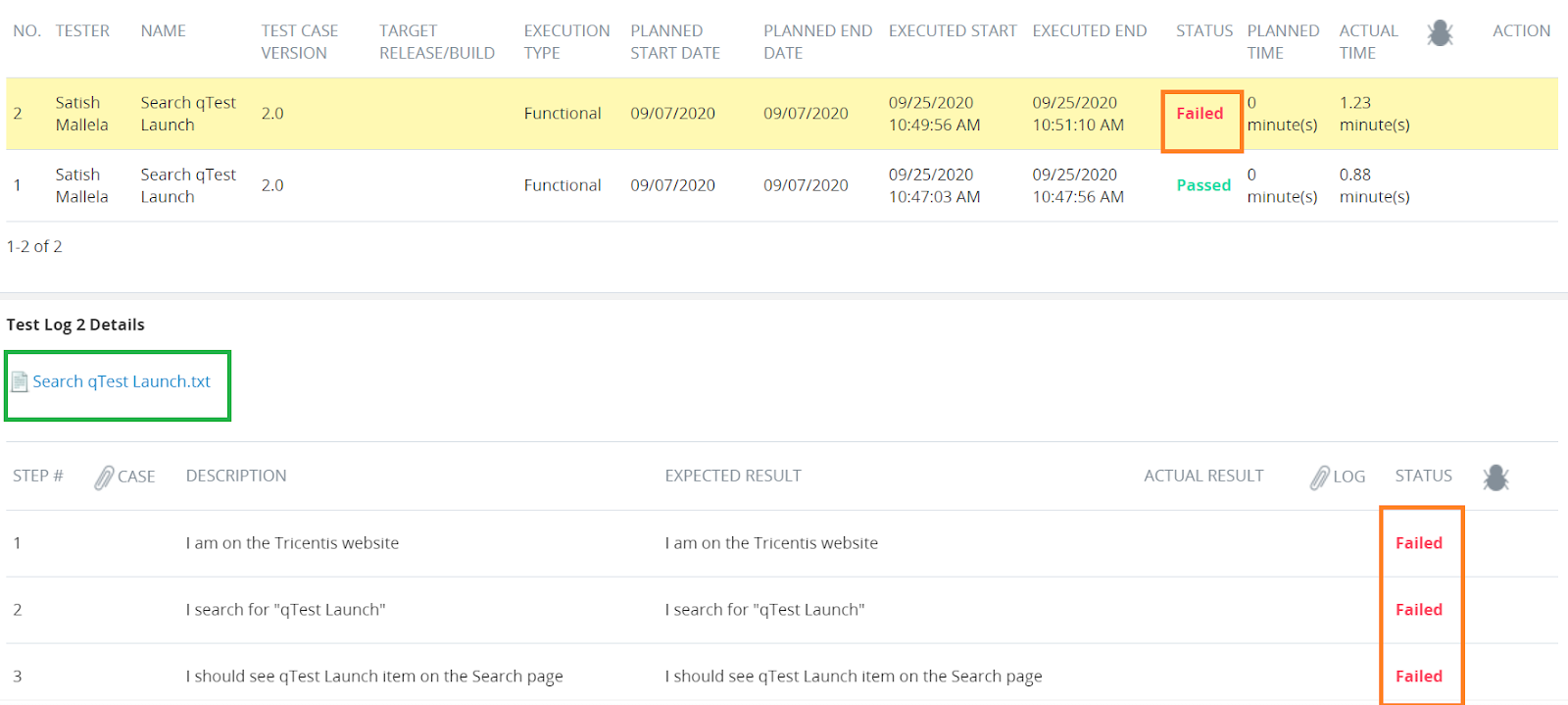Click the Passed status of test log 1
1568x705 pixels.
pyautogui.click(x=1202, y=185)
